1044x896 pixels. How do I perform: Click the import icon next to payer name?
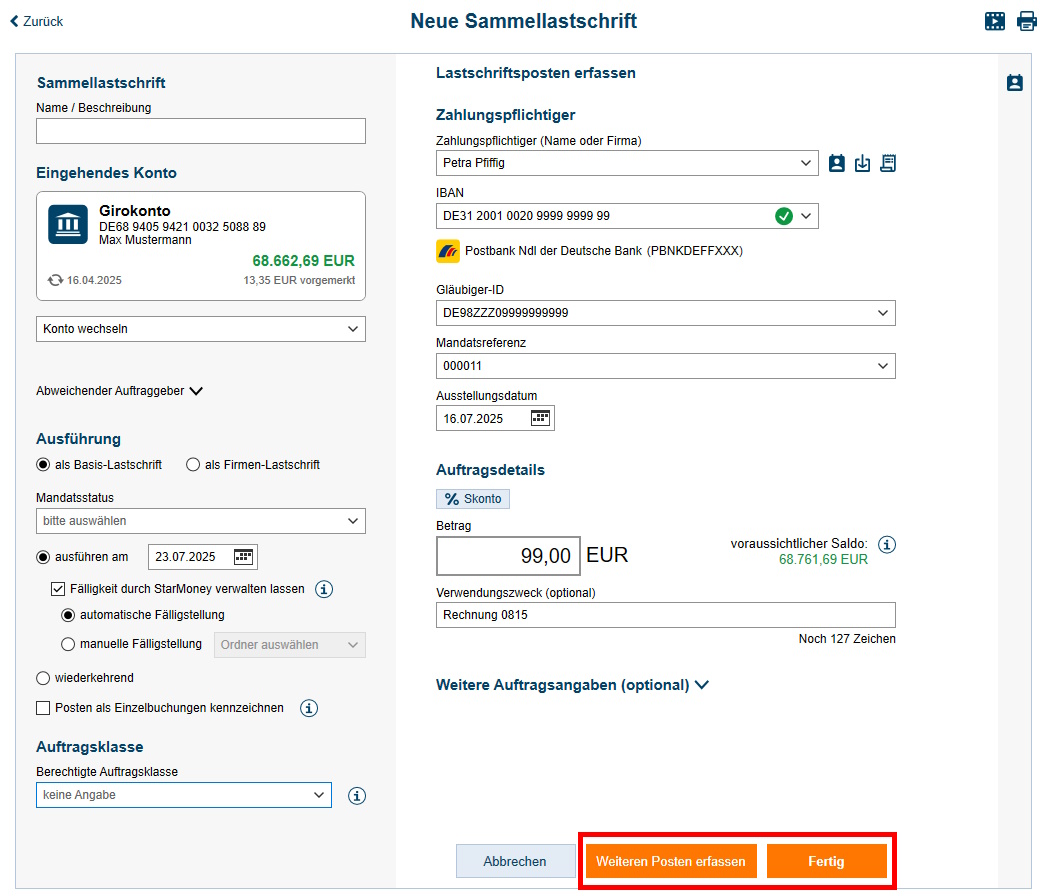click(862, 163)
